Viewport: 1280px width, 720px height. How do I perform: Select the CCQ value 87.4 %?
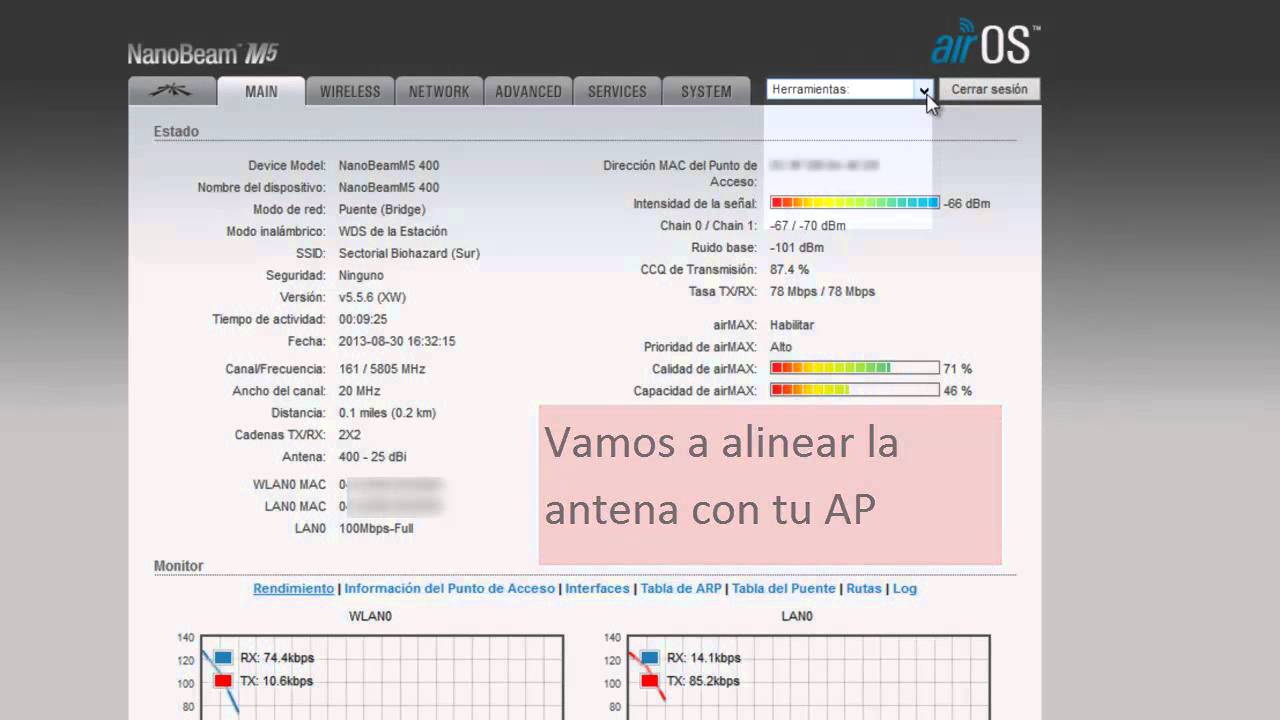click(x=789, y=270)
